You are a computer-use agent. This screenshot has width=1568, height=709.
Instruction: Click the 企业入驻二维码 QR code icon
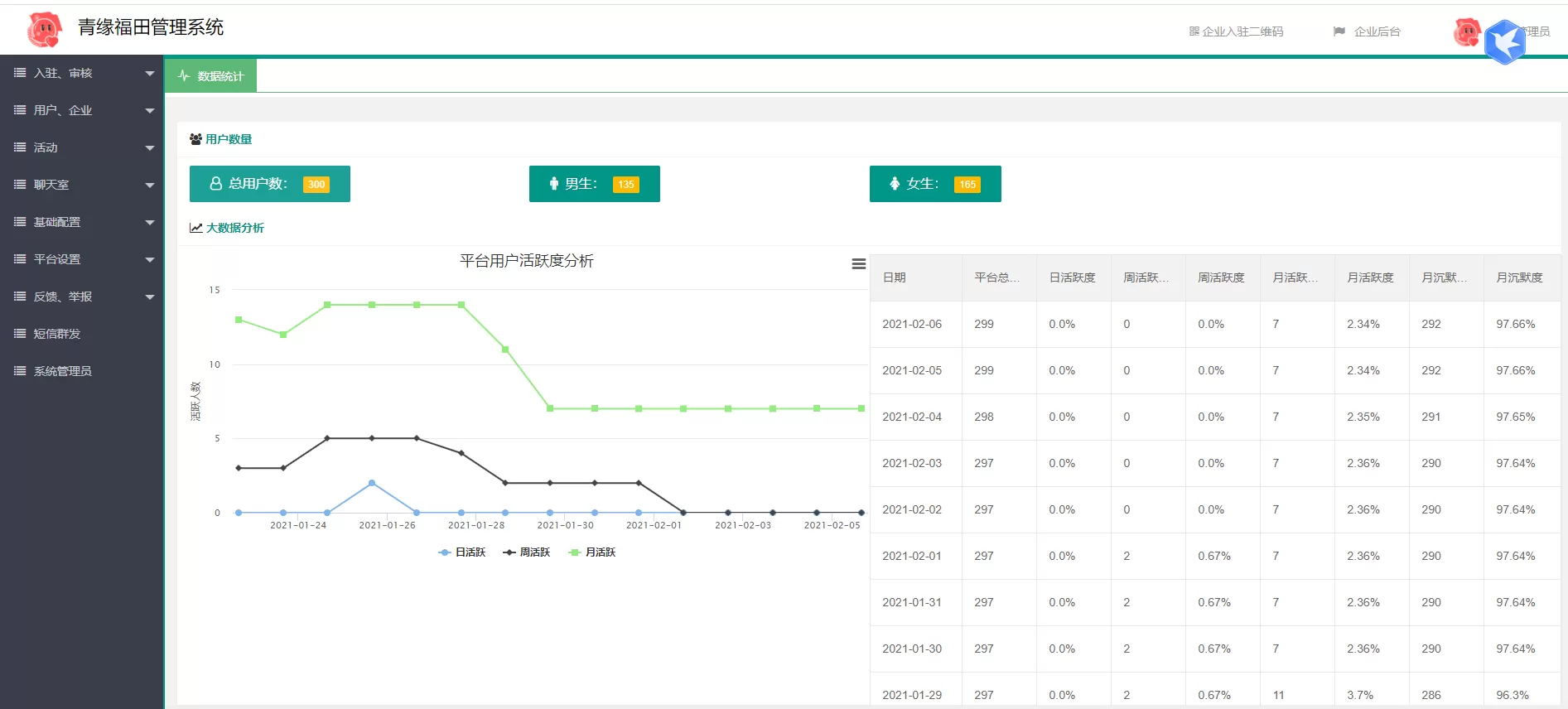pyautogui.click(x=1194, y=31)
